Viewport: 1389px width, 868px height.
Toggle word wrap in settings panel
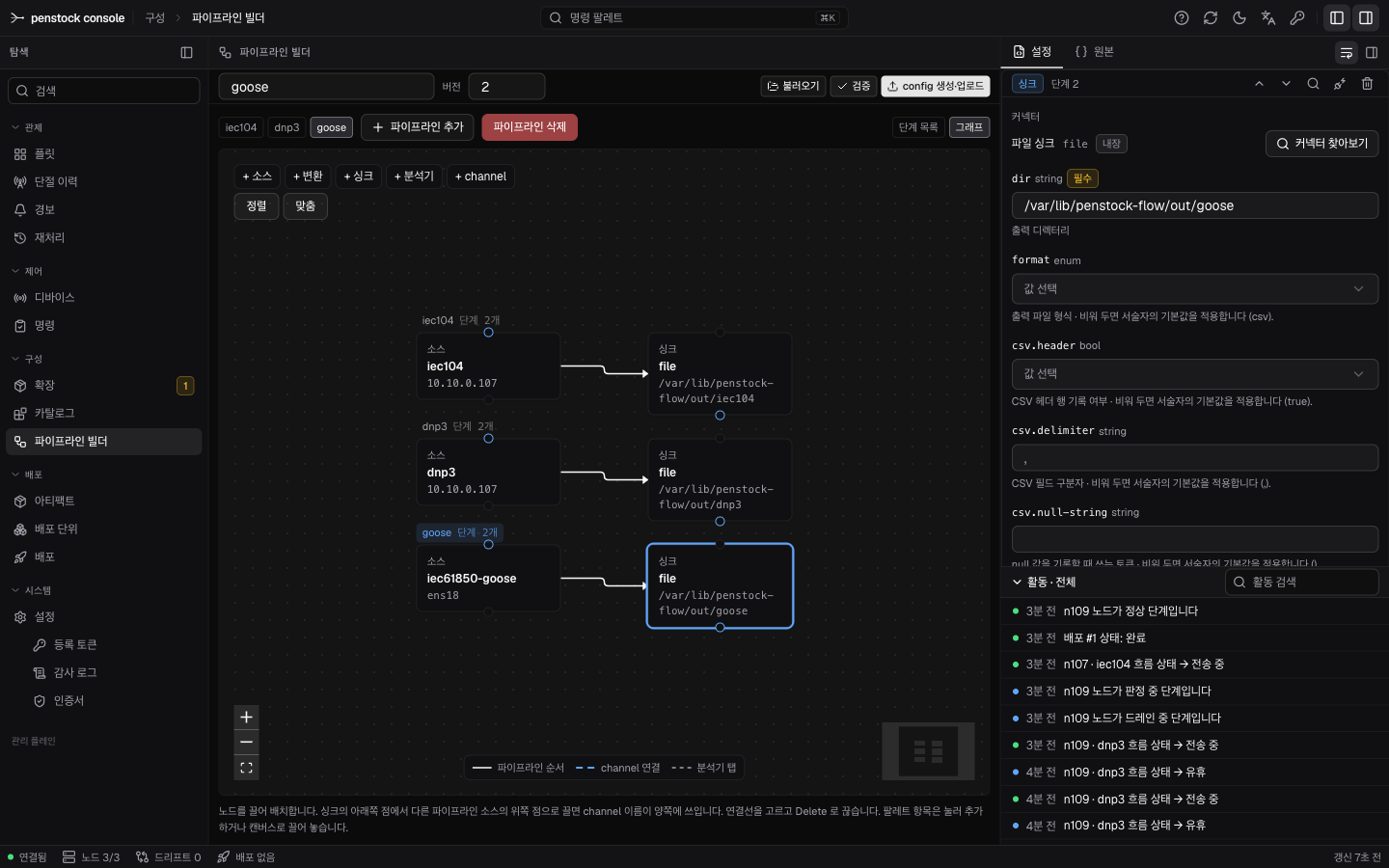coord(1347,52)
